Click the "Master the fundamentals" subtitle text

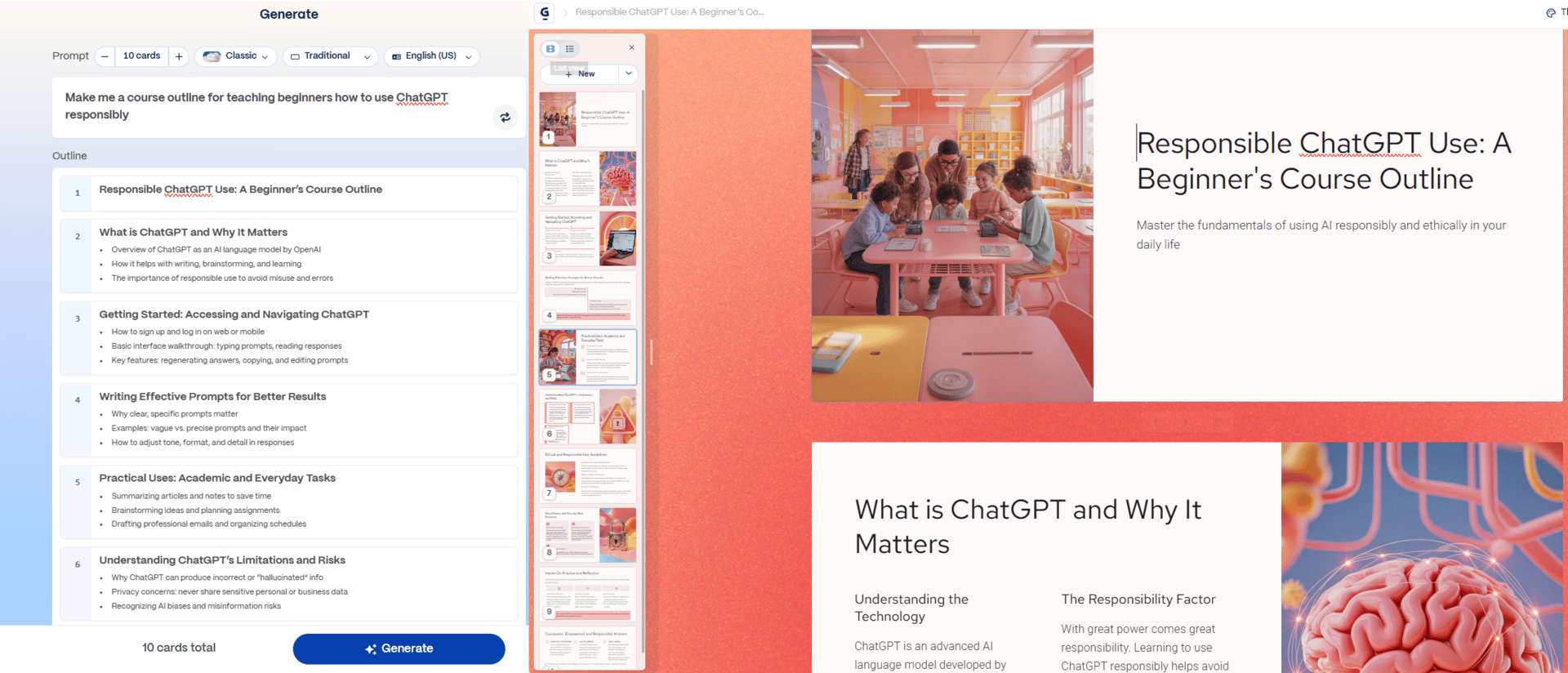click(x=1321, y=234)
